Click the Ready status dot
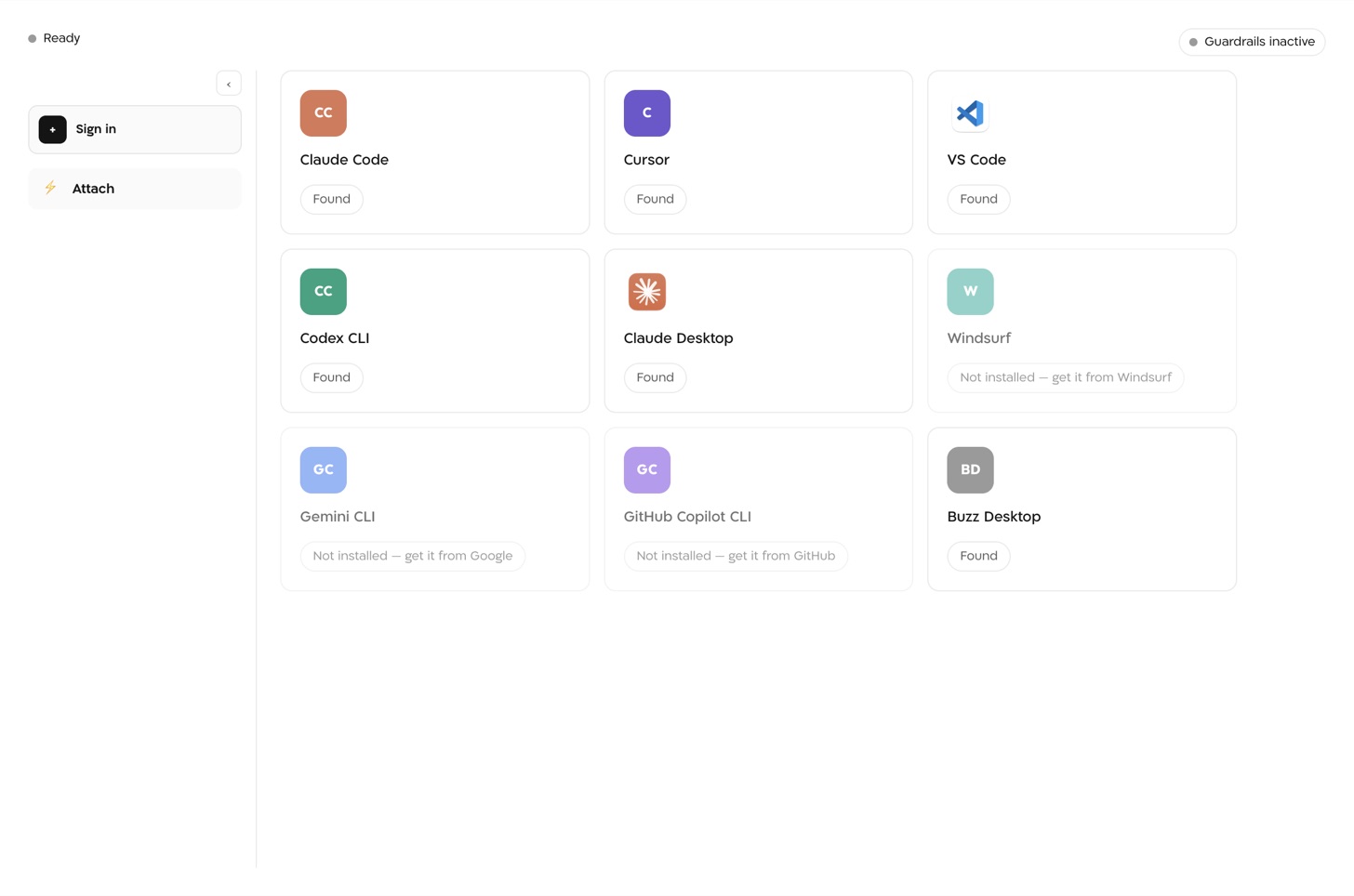The width and height of the screenshot is (1354, 896). 32,39
